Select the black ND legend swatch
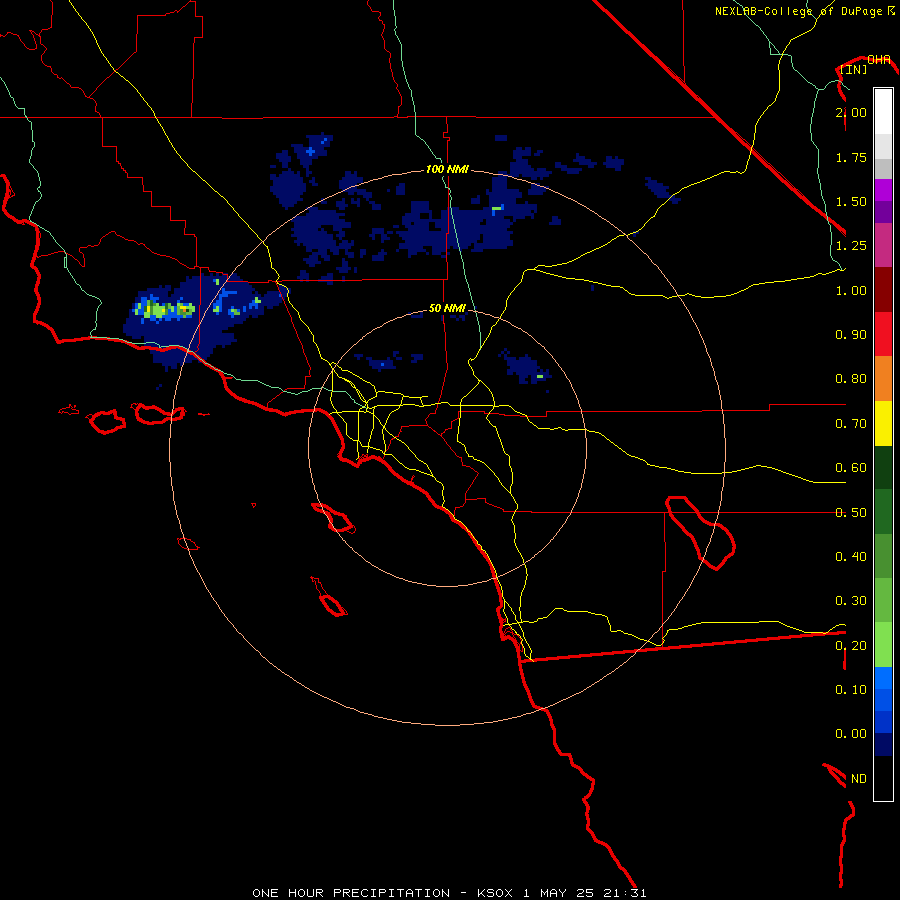The height and width of the screenshot is (900, 900). (883, 778)
